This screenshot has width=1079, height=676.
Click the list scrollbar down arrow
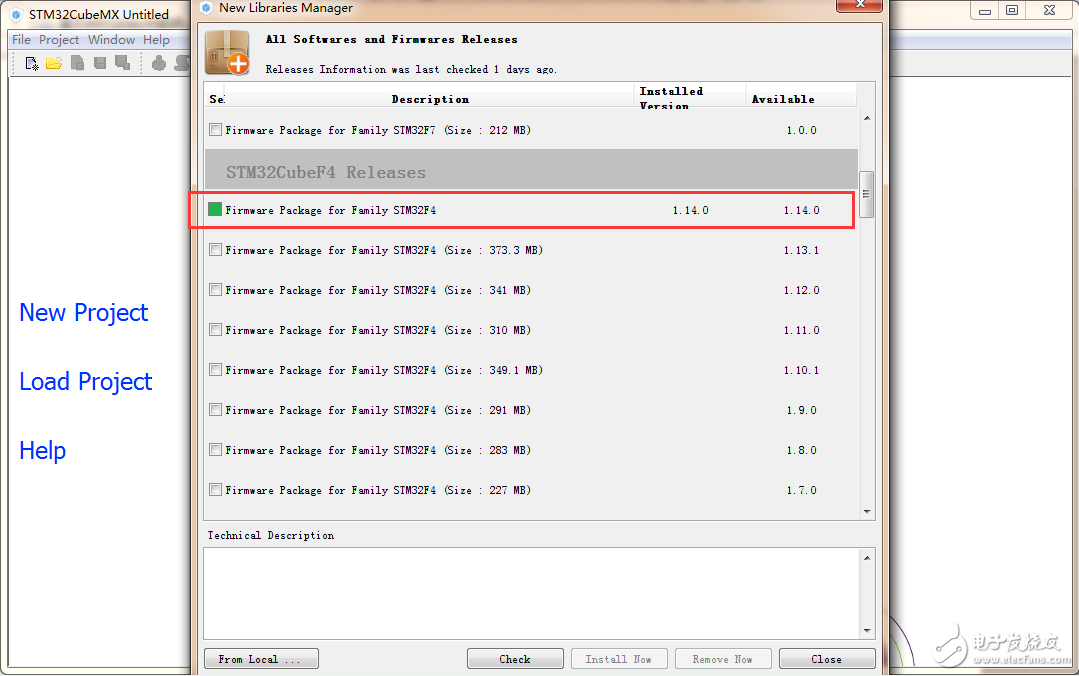click(867, 511)
